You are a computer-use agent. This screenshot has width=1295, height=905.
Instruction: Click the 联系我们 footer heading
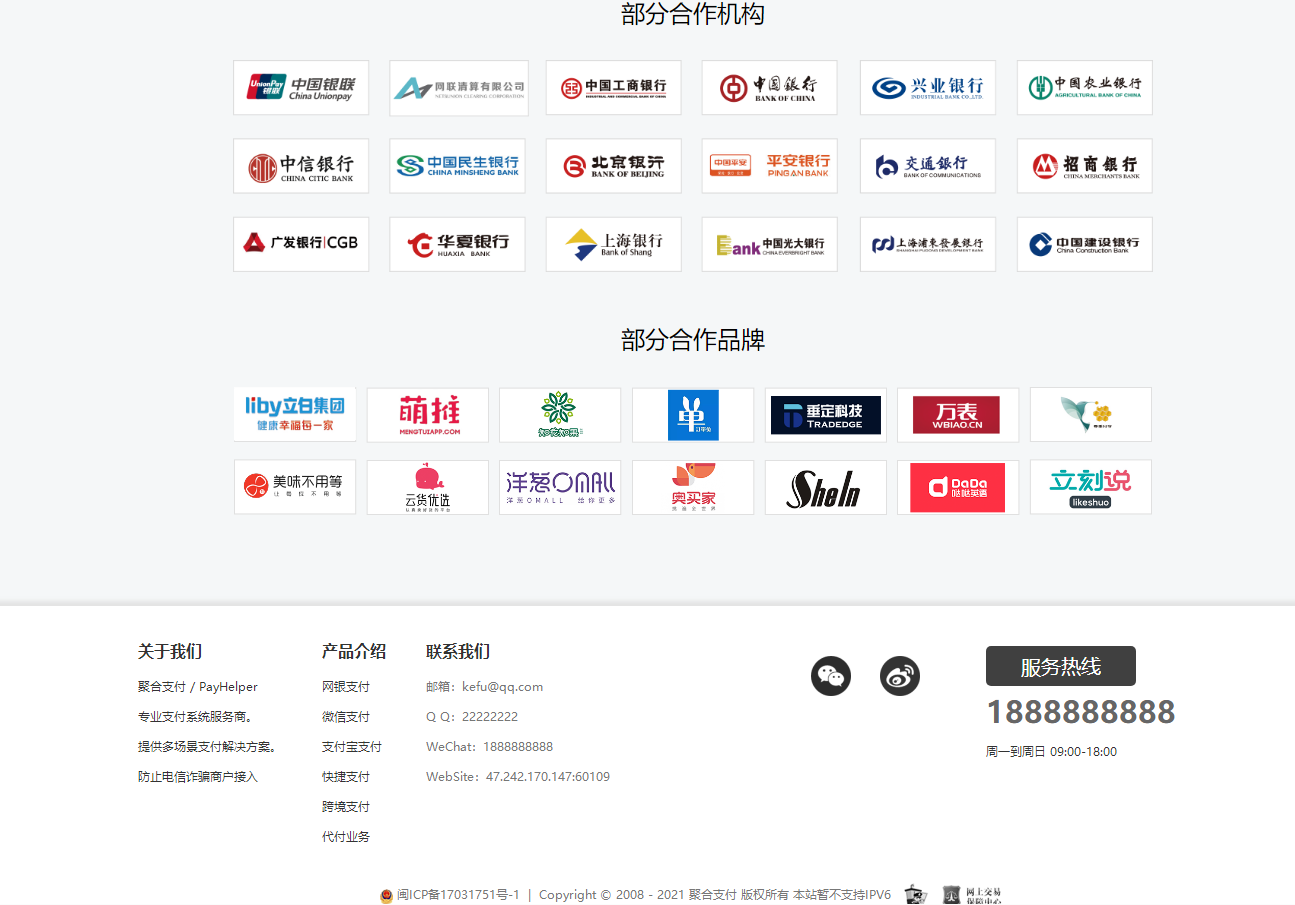(x=458, y=652)
